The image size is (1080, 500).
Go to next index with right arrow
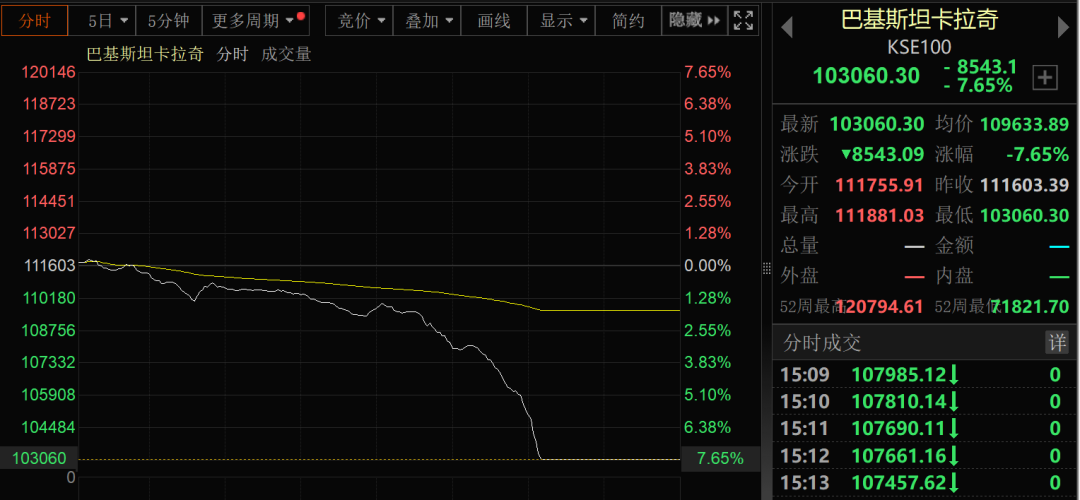click(x=1063, y=28)
